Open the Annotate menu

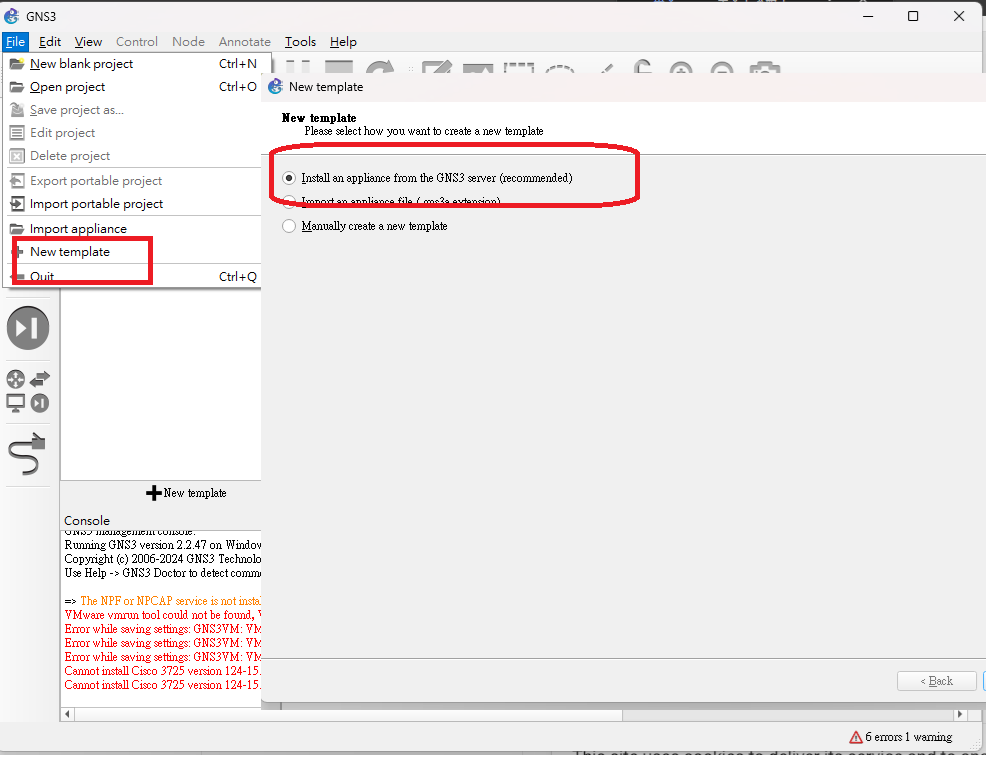click(x=245, y=42)
